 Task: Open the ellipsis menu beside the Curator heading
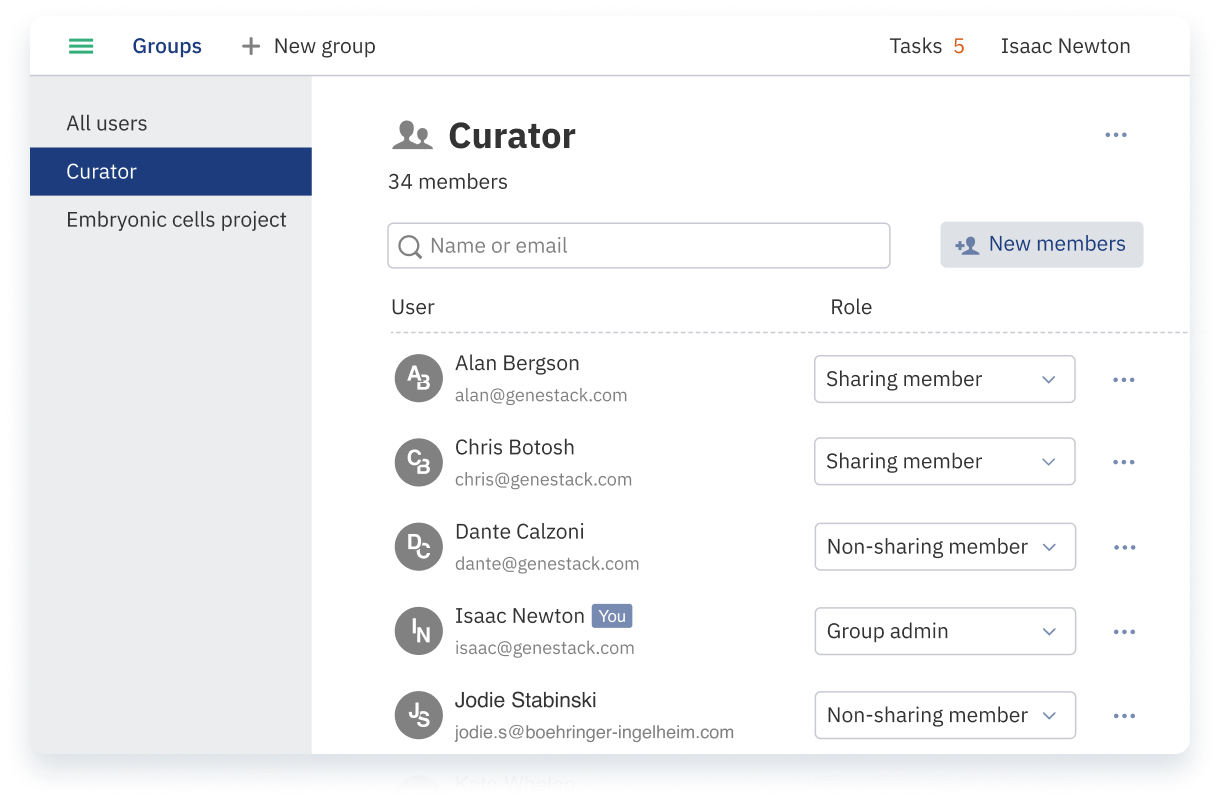pos(1116,135)
